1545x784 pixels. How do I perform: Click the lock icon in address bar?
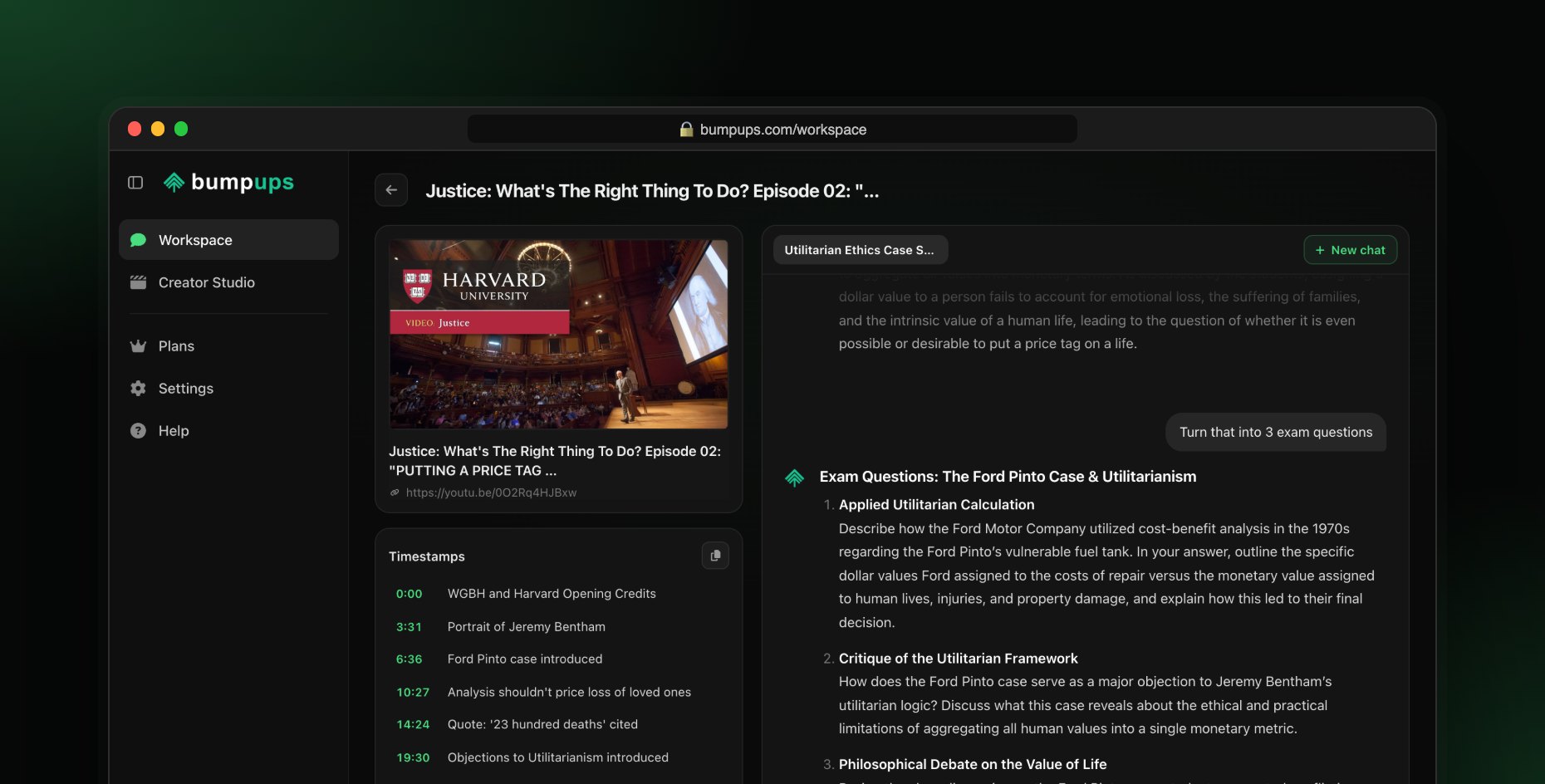[686, 130]
